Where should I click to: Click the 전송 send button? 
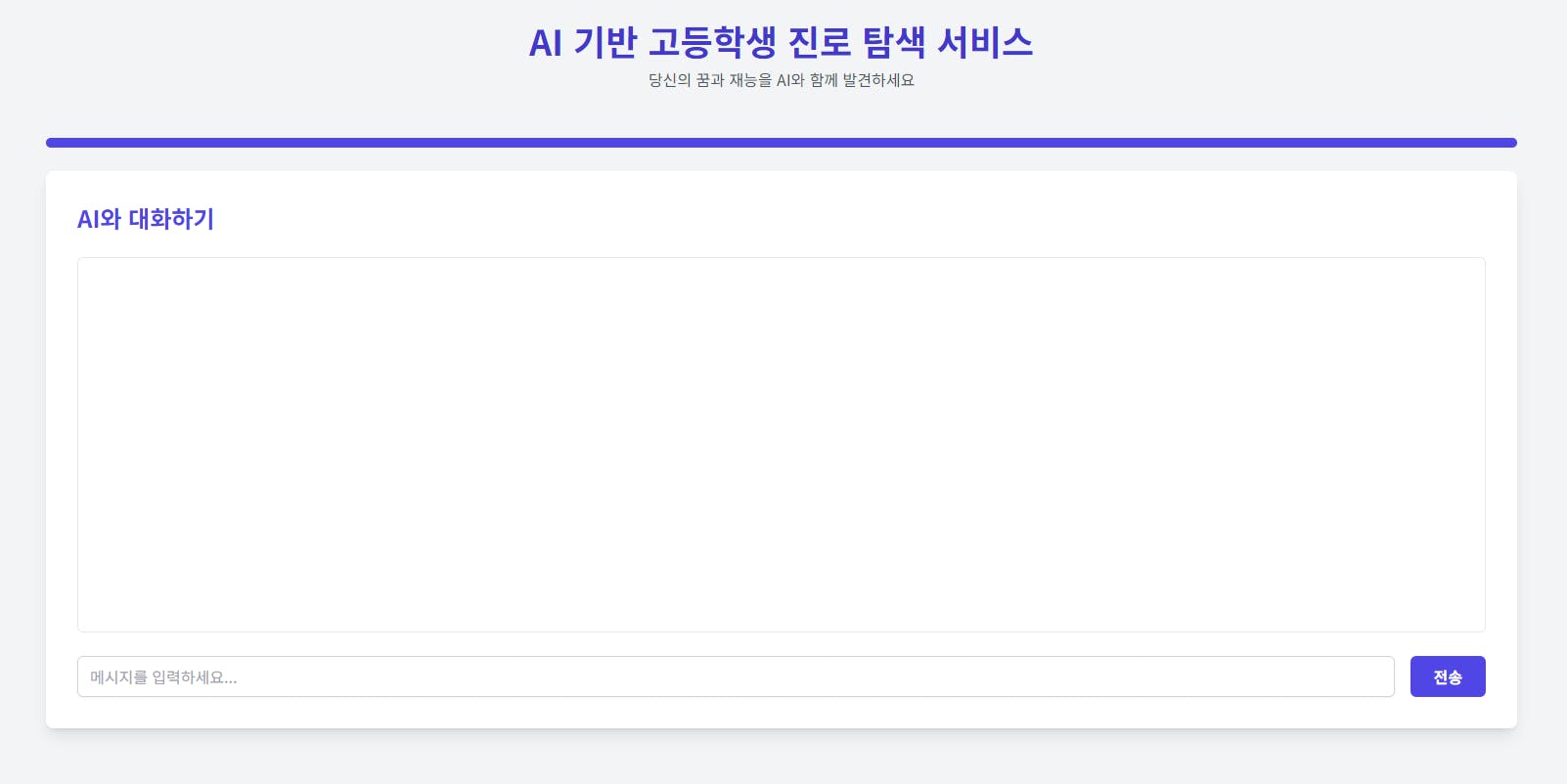[1447, 676]
